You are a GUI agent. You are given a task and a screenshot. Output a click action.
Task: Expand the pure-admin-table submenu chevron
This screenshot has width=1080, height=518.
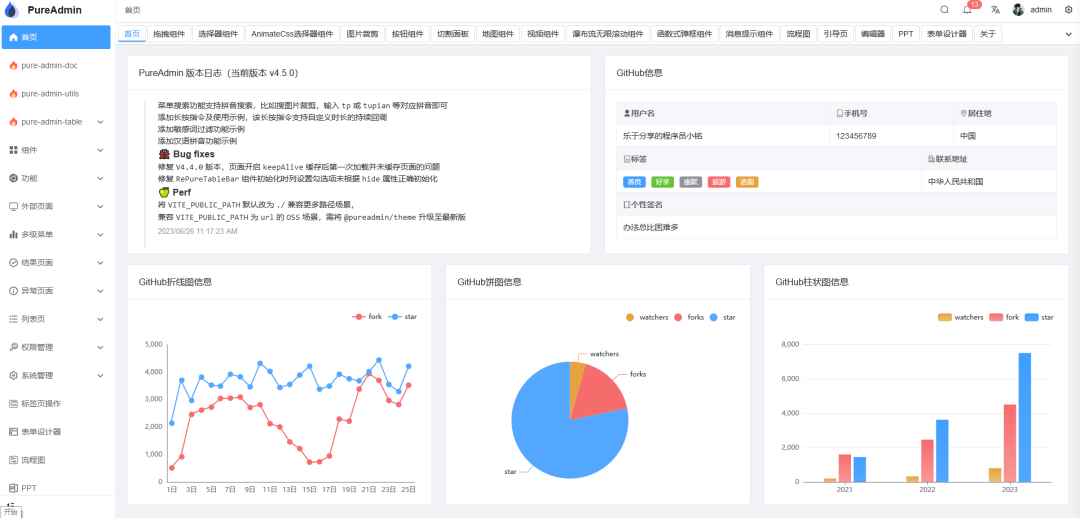point(101,122)
